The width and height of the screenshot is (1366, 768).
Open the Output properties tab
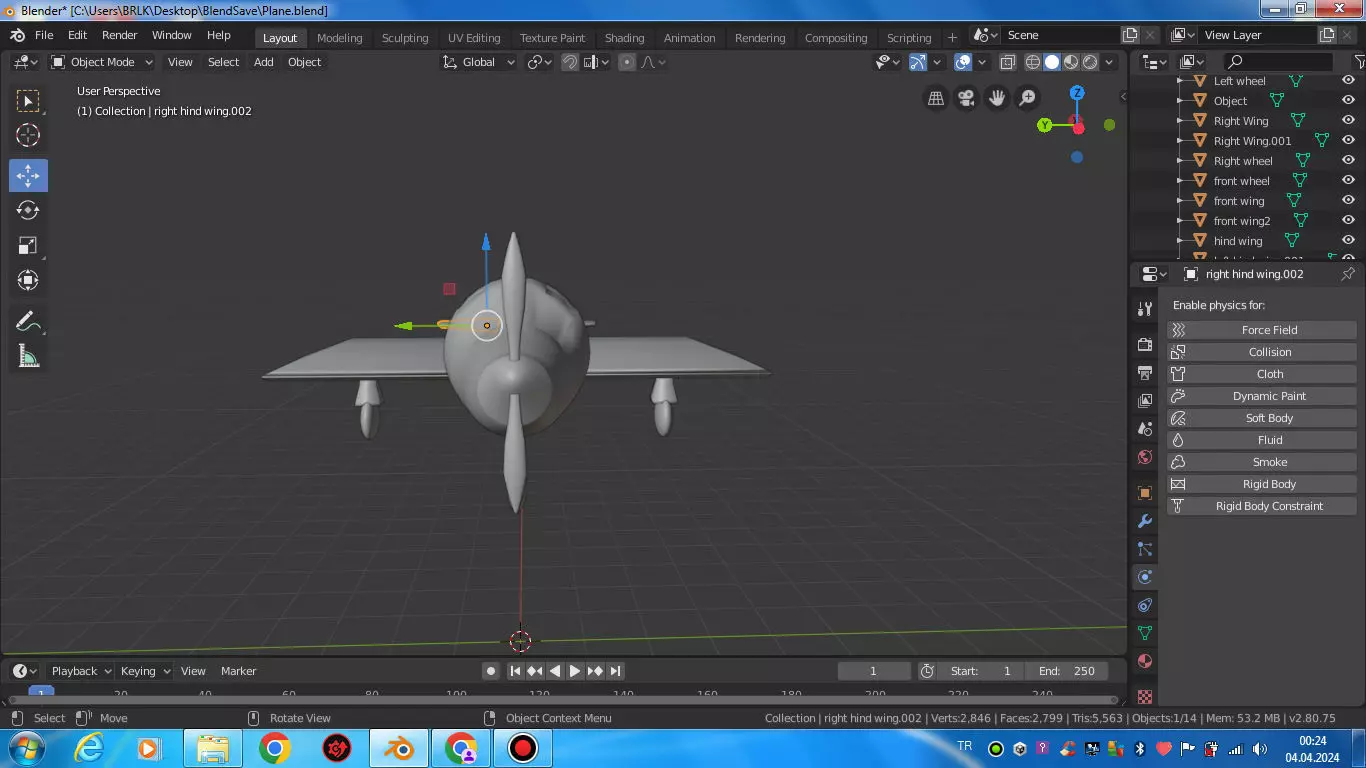(x=1145, y=373)
